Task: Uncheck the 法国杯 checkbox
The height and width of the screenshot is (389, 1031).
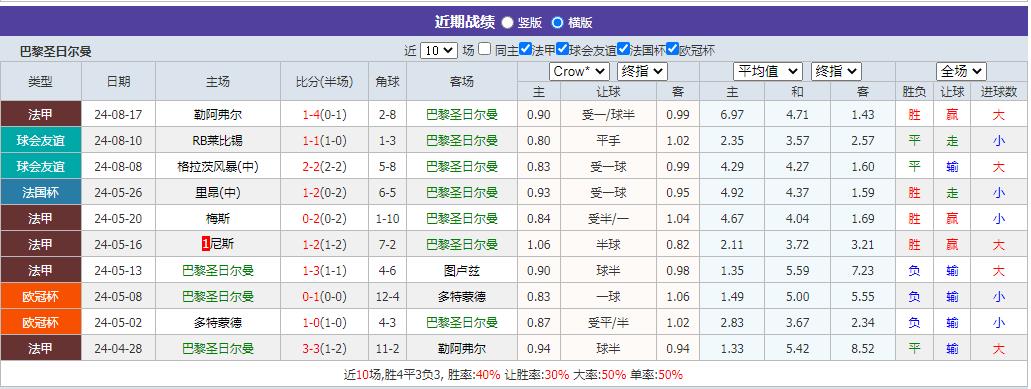Action: pos(623,49)
